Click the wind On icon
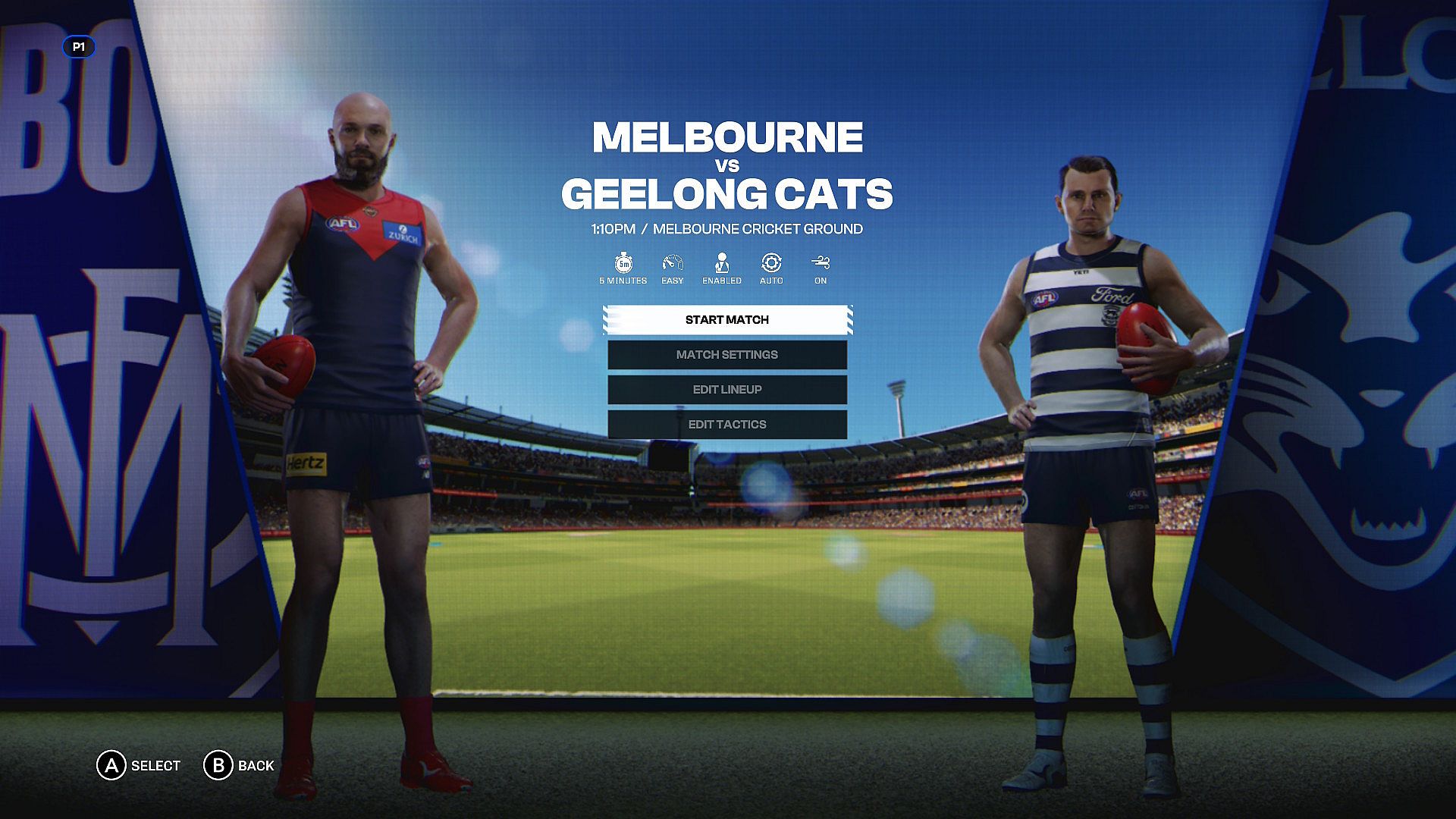 coord(821,262)
